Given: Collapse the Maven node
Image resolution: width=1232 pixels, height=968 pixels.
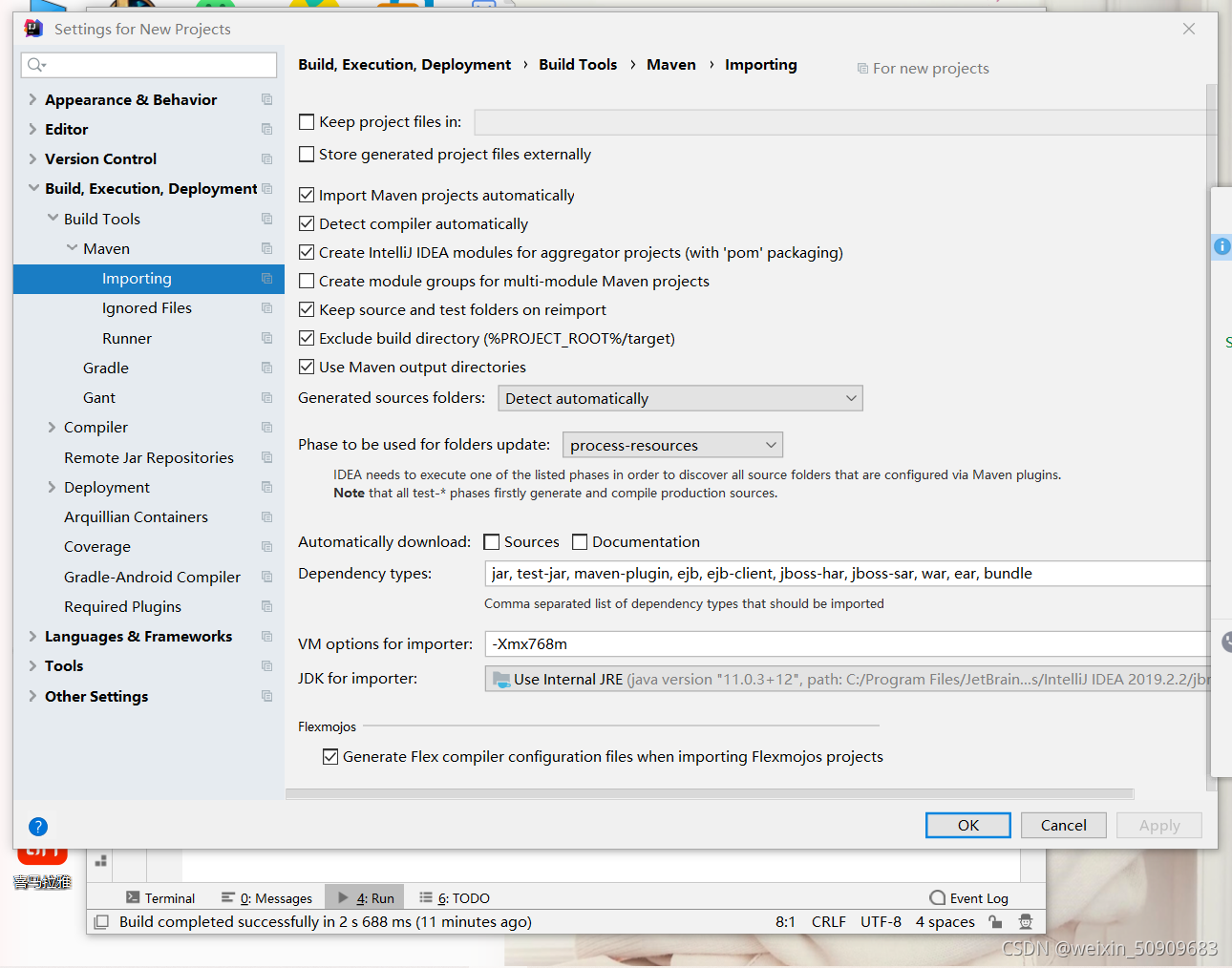Looking at the screenshot, I should tap(72, 248).
